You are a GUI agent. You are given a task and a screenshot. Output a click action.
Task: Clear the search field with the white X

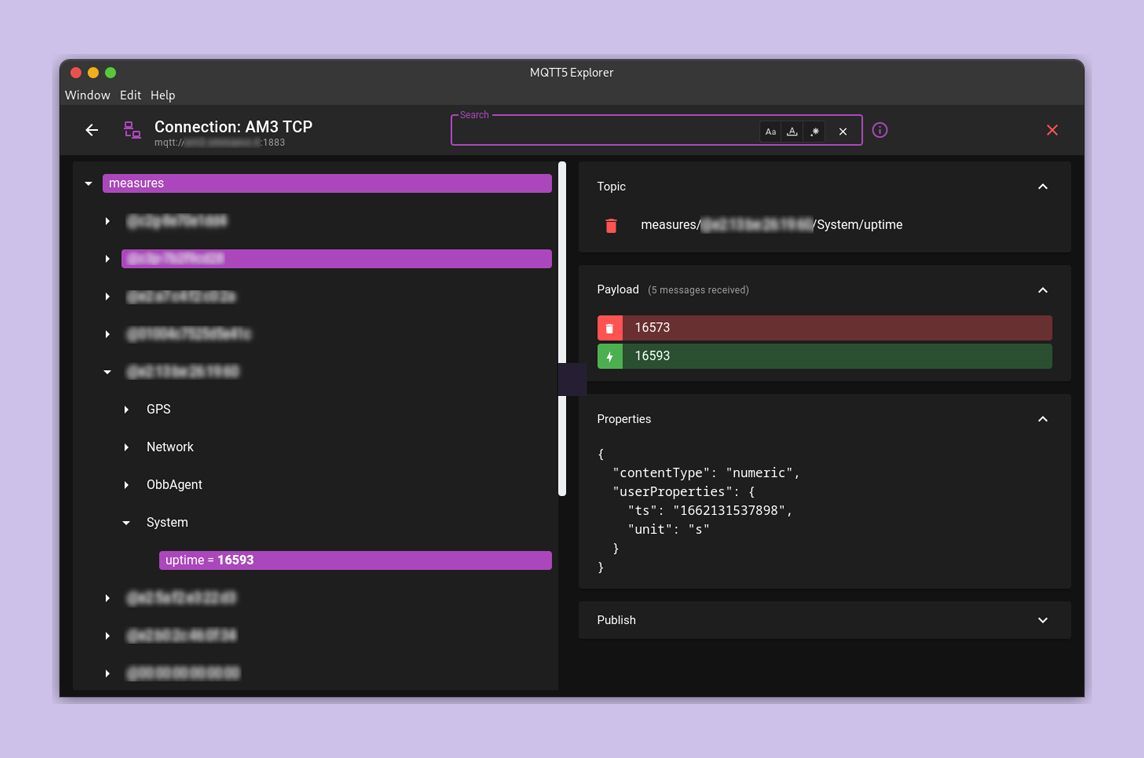[x=843, y=131]
